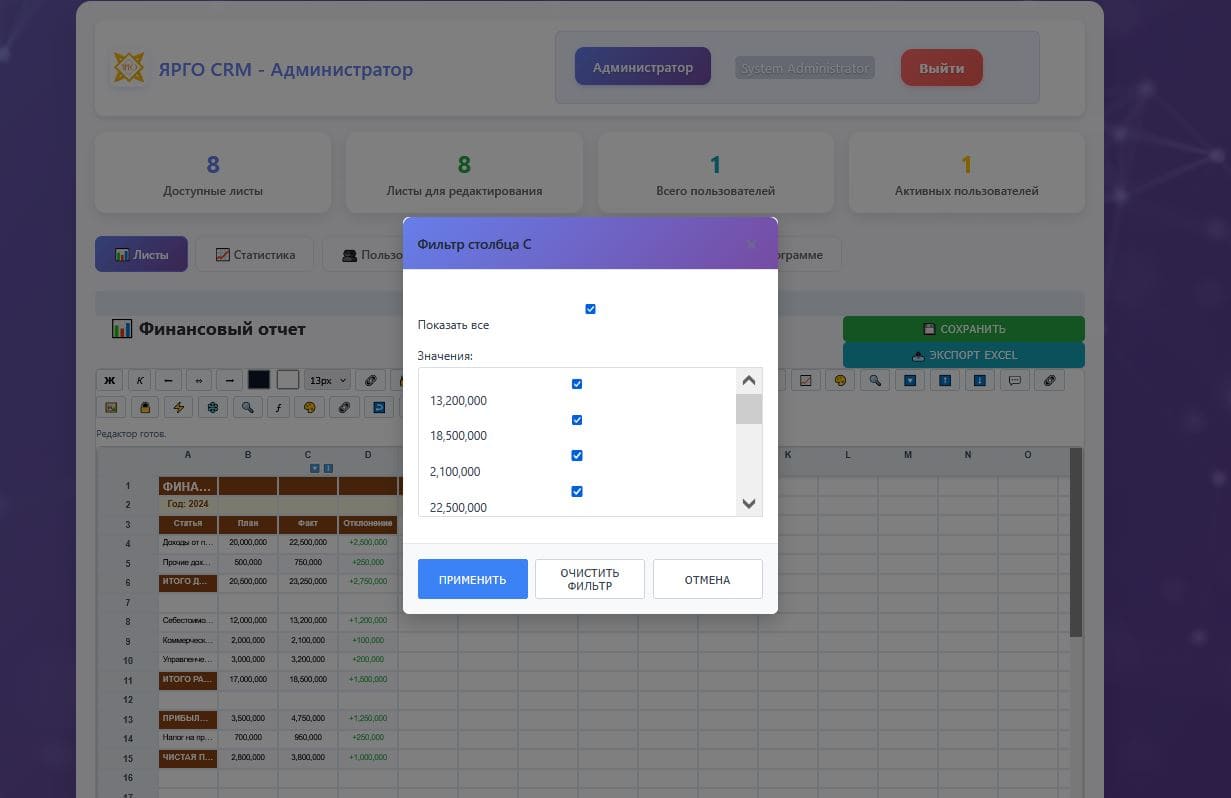Click the comment speech bubble icon

1014,380
